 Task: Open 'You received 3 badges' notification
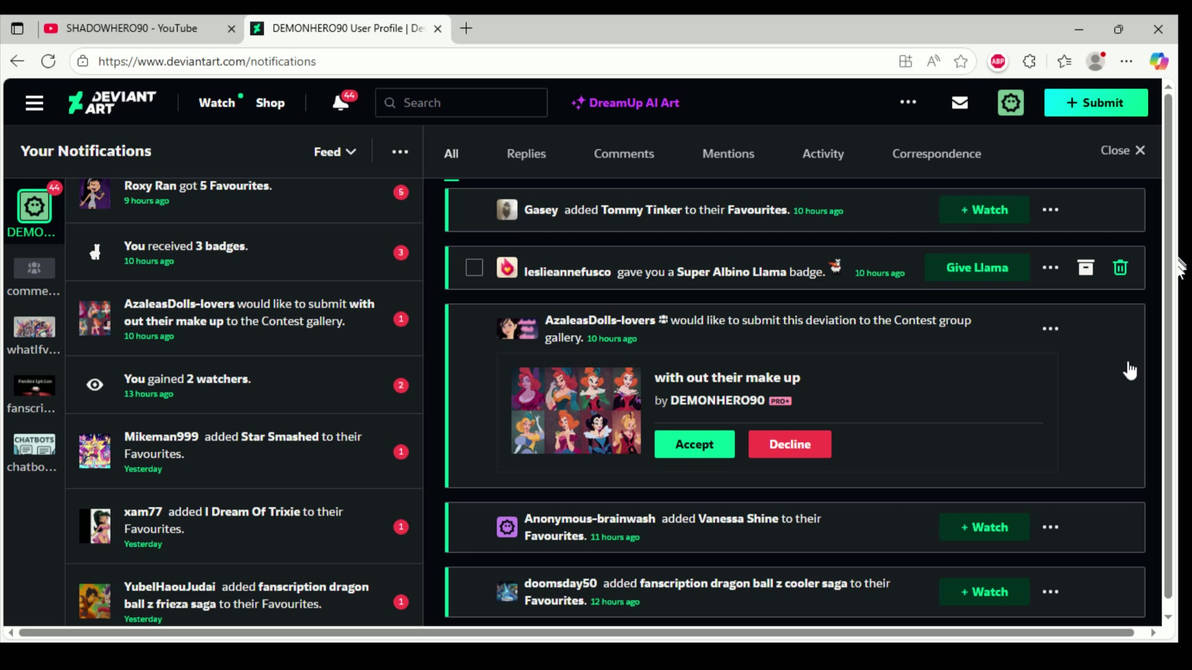tap(244, 252)
